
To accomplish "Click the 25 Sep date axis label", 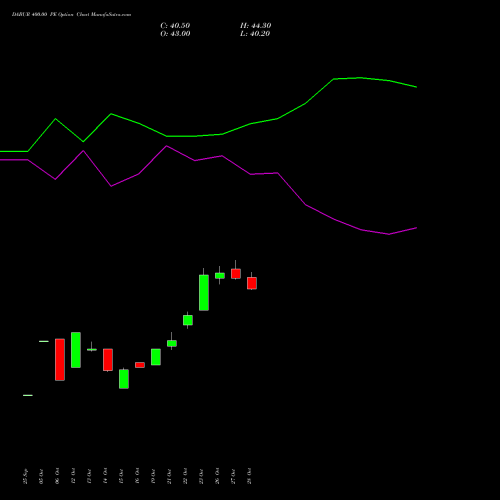I will click(25, 476).
